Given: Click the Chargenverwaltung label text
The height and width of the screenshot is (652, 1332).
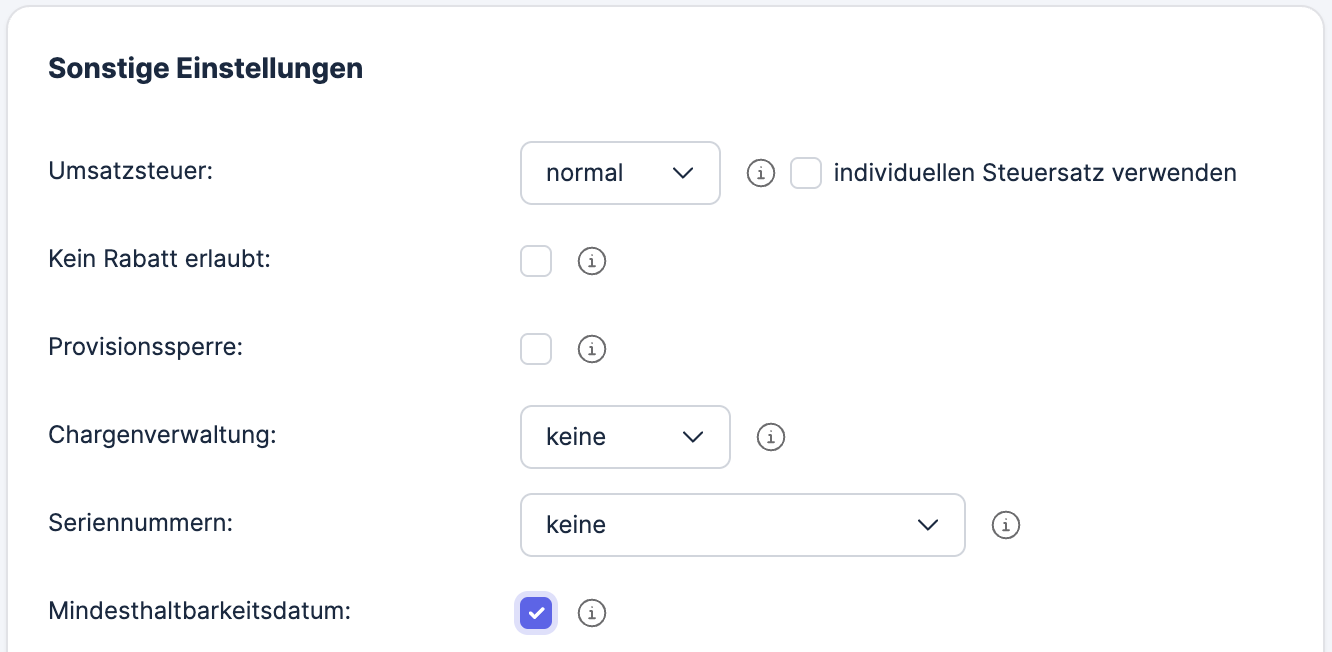Looking at the screenshot, I should [162, 435].
